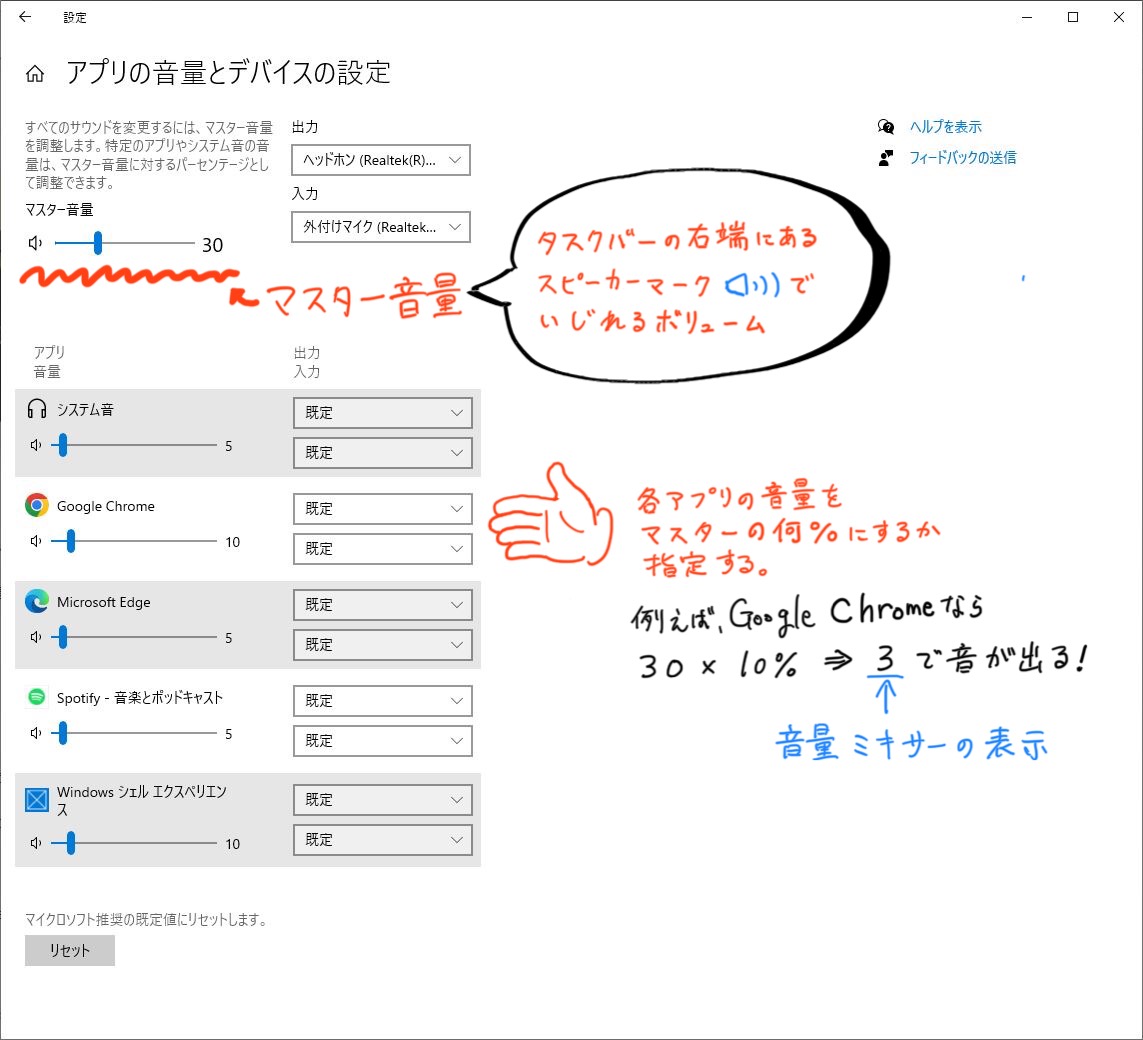Click the Microsoft Edge app icon
Screen dimensions: 1143x1040
tap(38, 602)
